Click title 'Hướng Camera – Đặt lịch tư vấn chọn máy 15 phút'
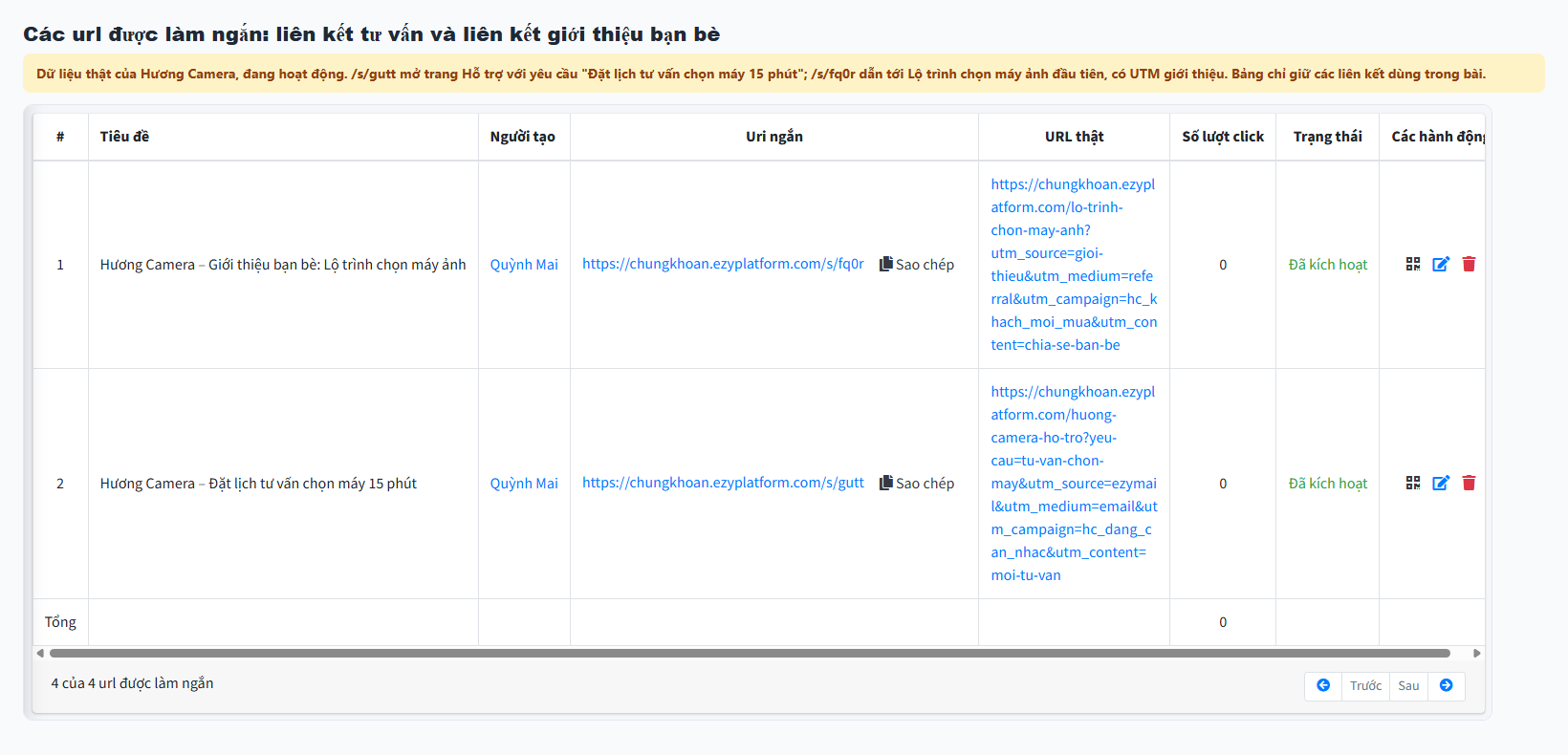The width and height of the screenshot is (1568, 755). pyautogui.click(x=258, y=484)
